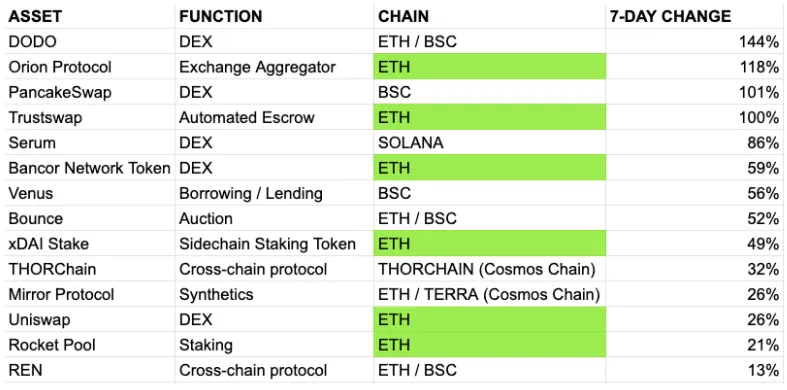This screenshot has height=390, width=787.
Task: Select the REN asset cell
Action: click(89, 370)
